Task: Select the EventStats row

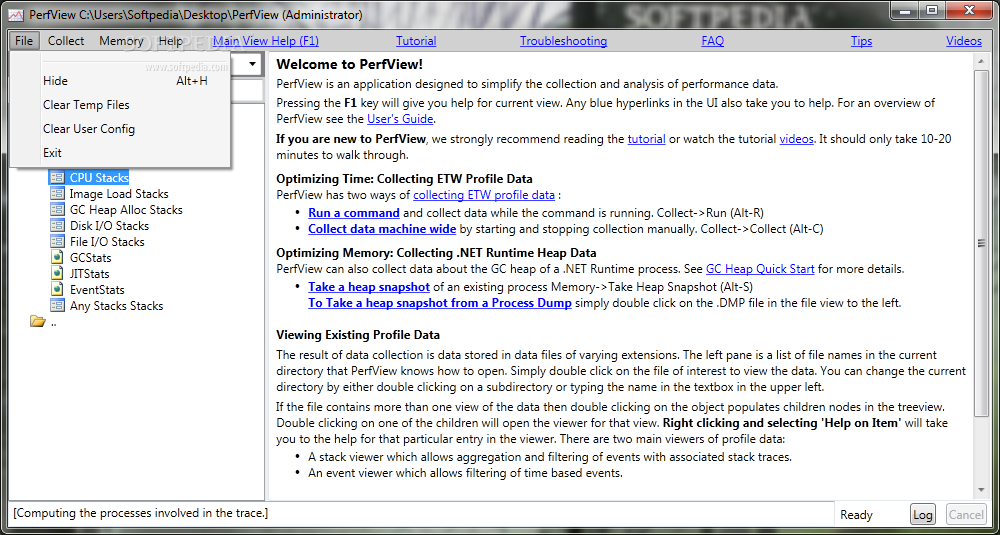Action: [x=97, y=289]
